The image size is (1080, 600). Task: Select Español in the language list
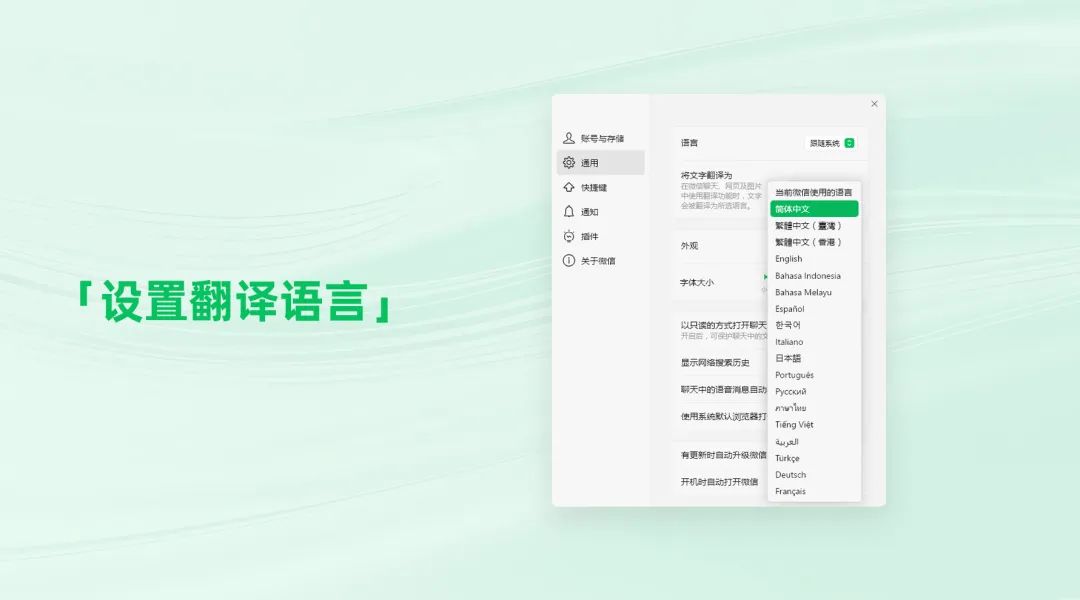pyautogui.click(x=813, y=309)
